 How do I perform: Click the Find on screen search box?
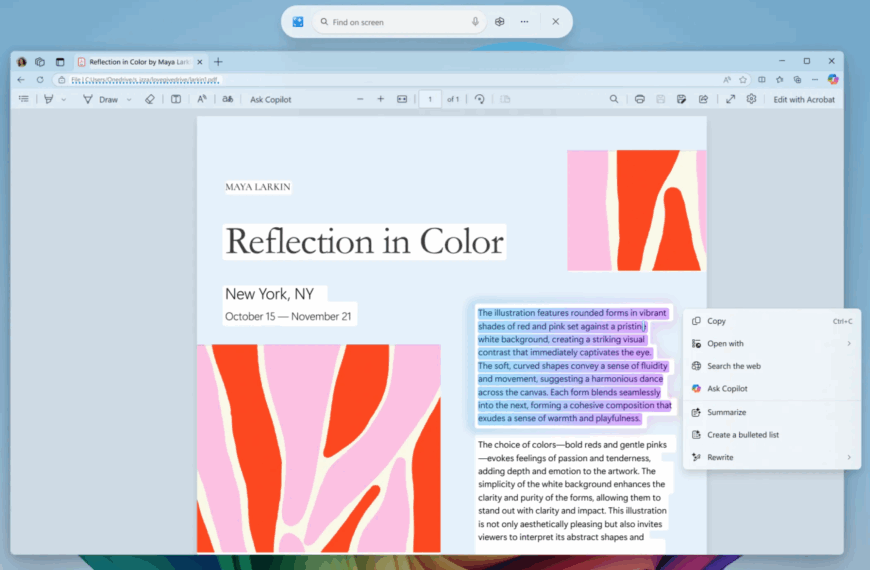click(x=399, y=22)
